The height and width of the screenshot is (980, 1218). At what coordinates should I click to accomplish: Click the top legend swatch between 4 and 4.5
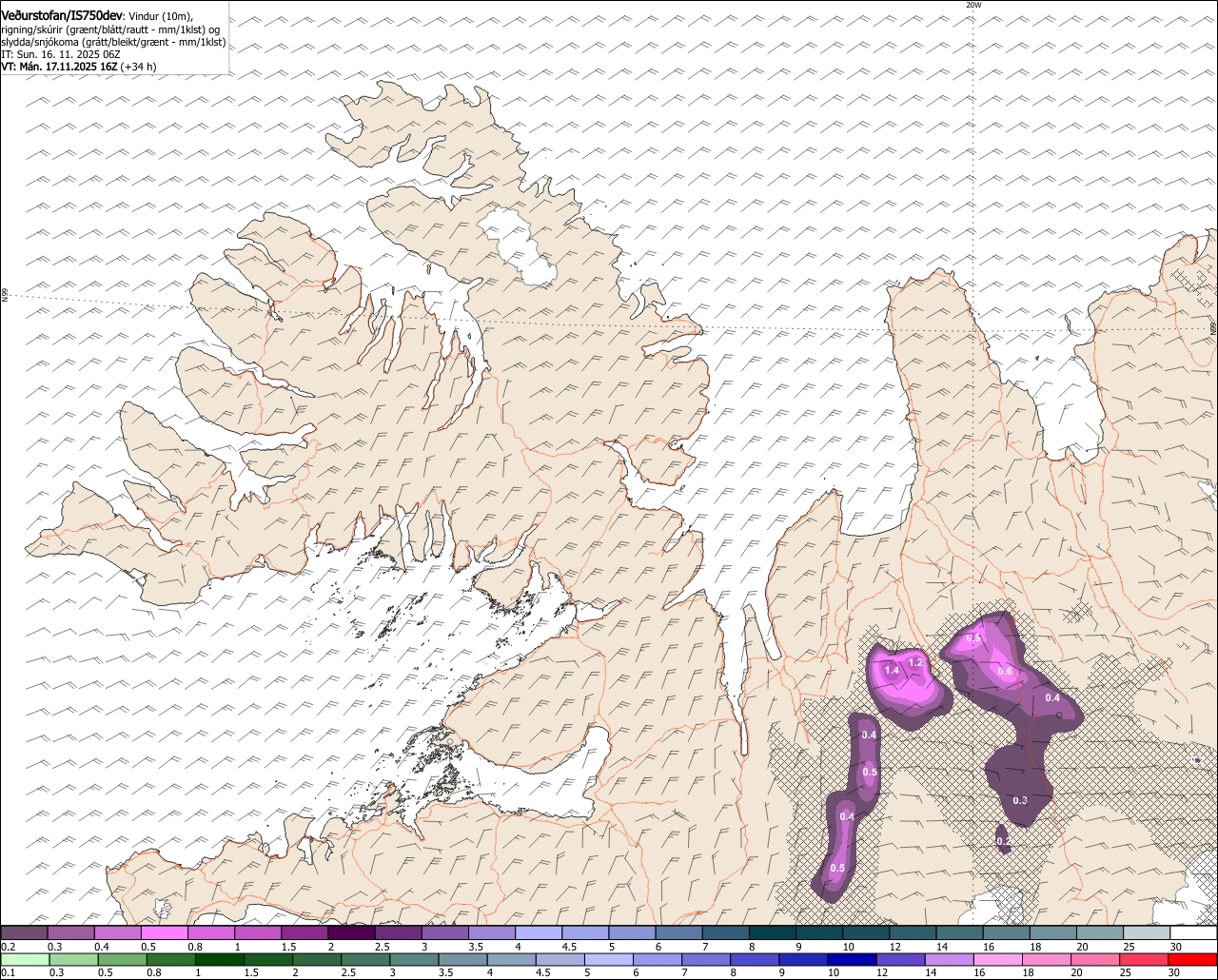[539, 932]
